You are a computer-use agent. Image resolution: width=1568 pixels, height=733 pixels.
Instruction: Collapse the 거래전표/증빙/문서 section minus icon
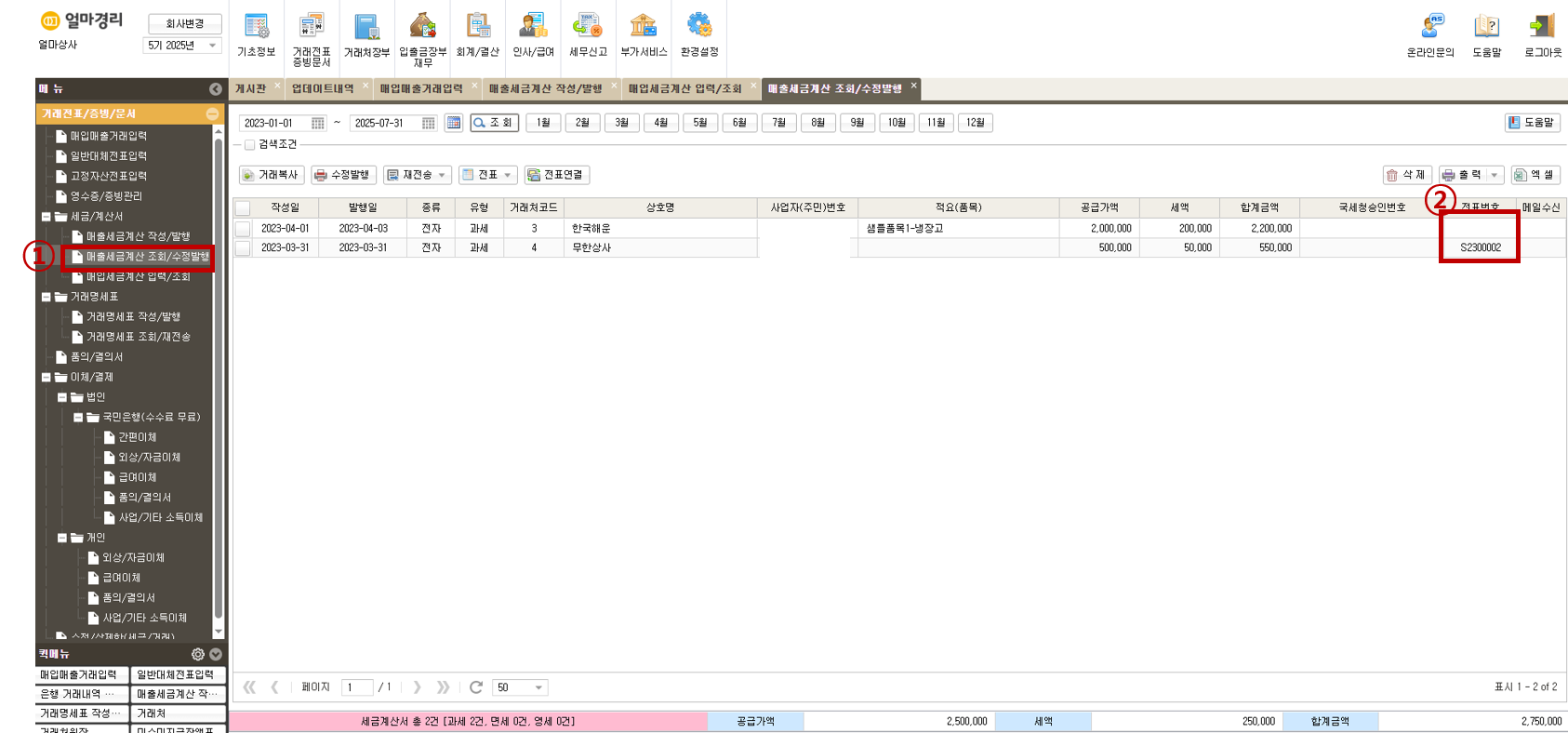(212, 113)
